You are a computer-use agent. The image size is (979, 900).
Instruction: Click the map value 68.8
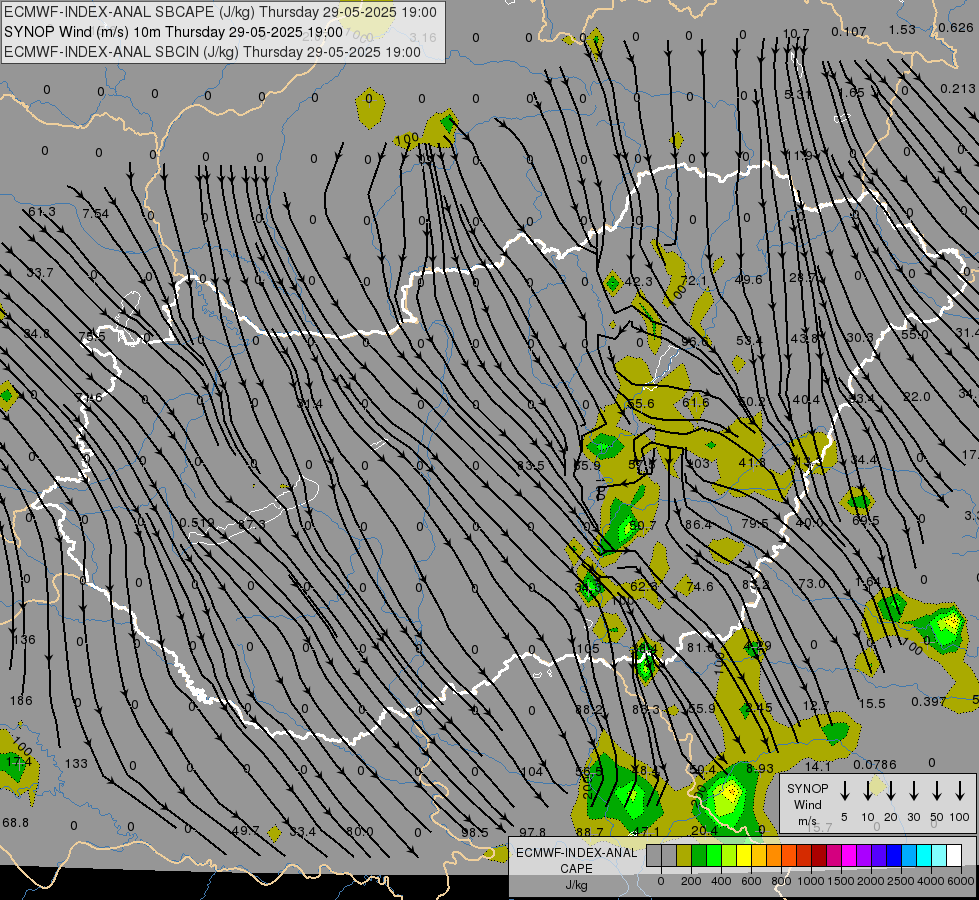[16, 823]
